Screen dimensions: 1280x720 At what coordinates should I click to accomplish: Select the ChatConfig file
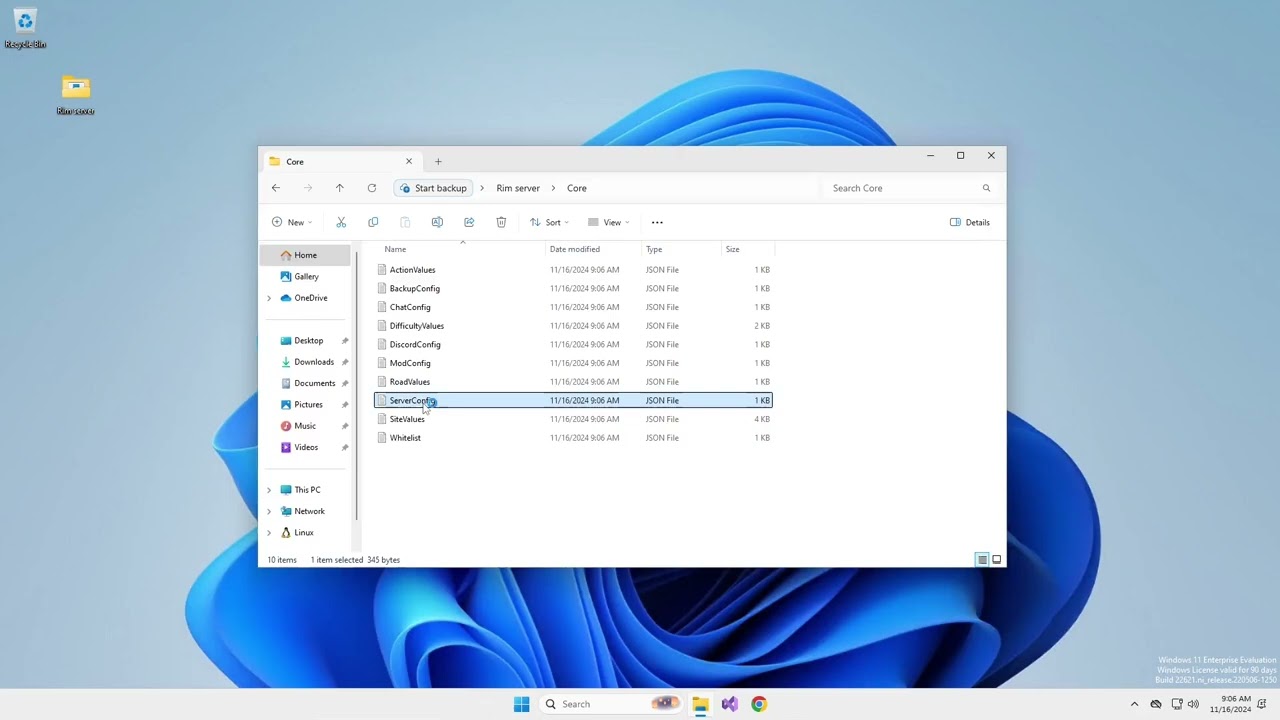click(573, 307)
